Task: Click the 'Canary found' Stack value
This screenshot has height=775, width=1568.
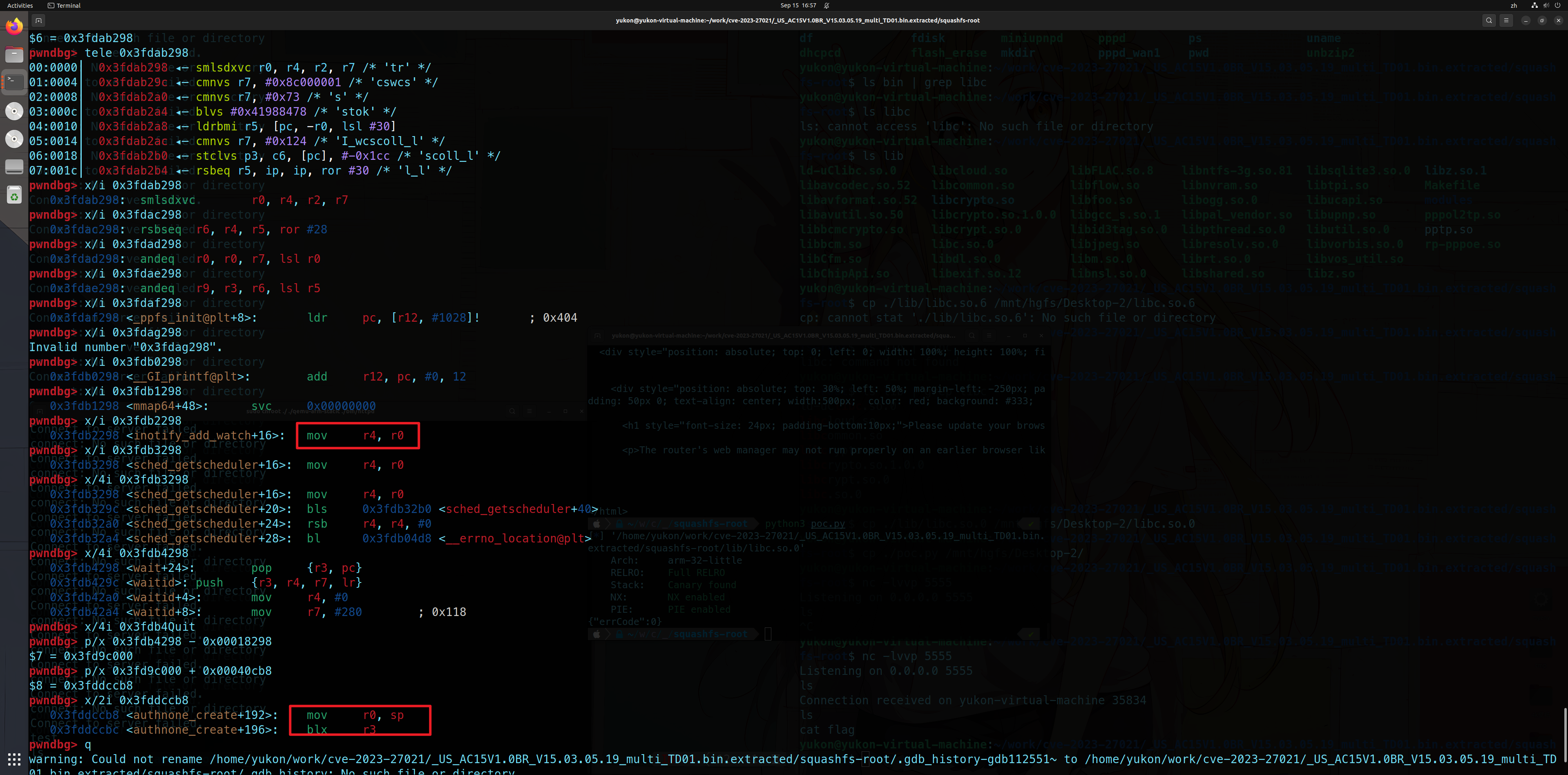Action: tap(702, 585)
